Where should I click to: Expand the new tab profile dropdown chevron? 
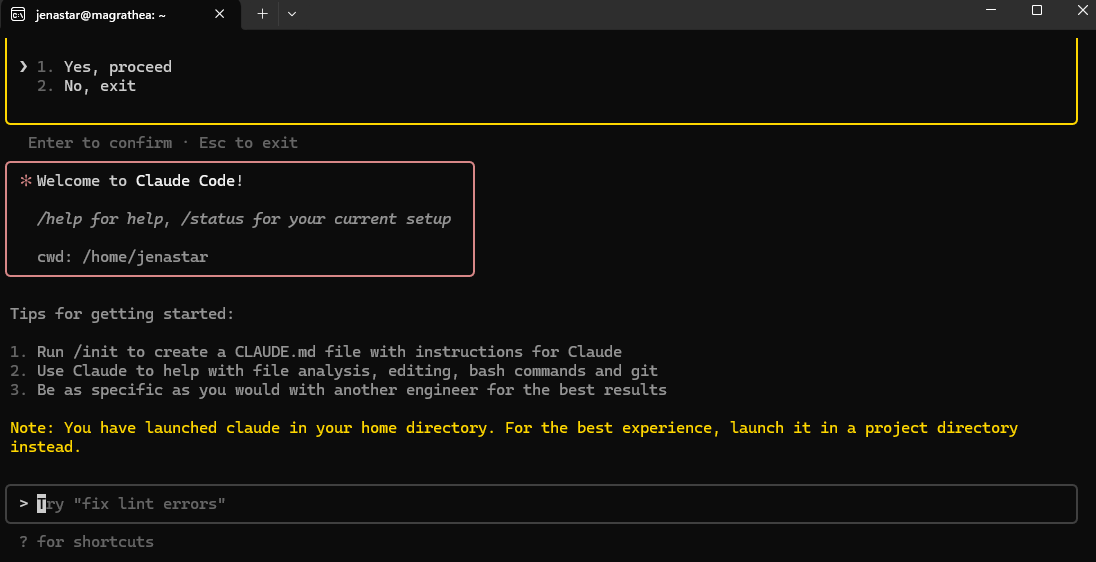pyautogui.click(x=292, y=14)
